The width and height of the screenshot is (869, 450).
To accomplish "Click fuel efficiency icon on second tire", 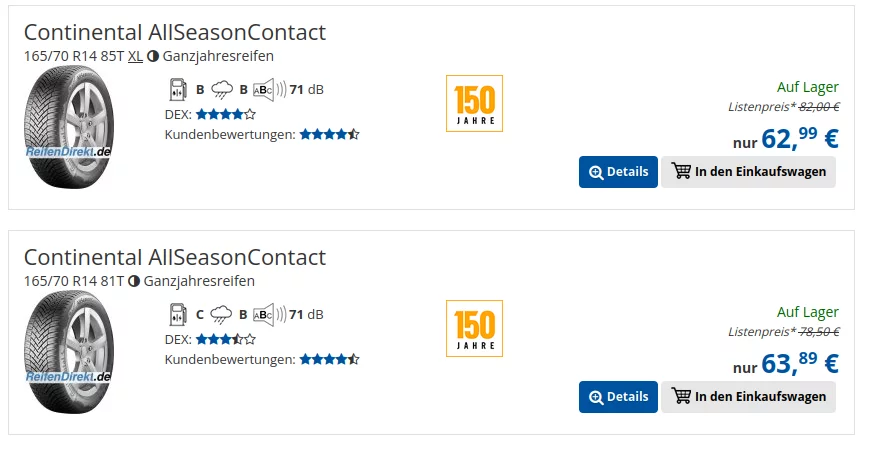I will [x=177, y=314].
